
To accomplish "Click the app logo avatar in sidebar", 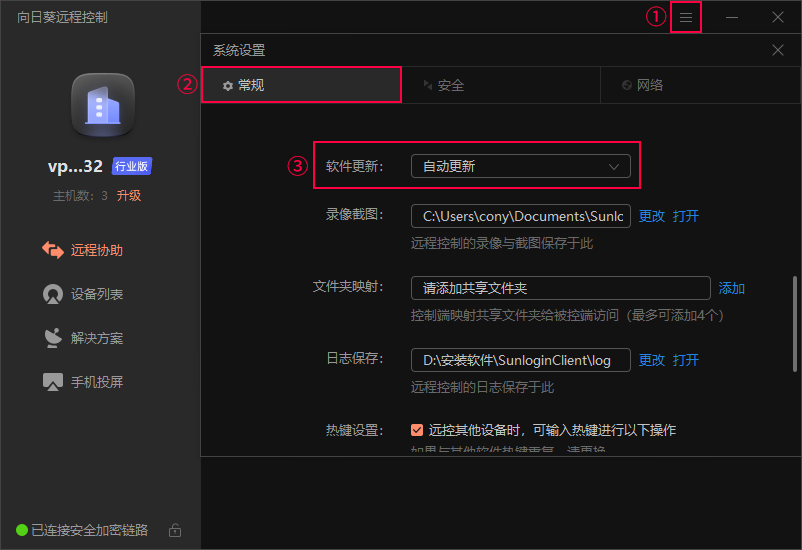I will point(102,105).
